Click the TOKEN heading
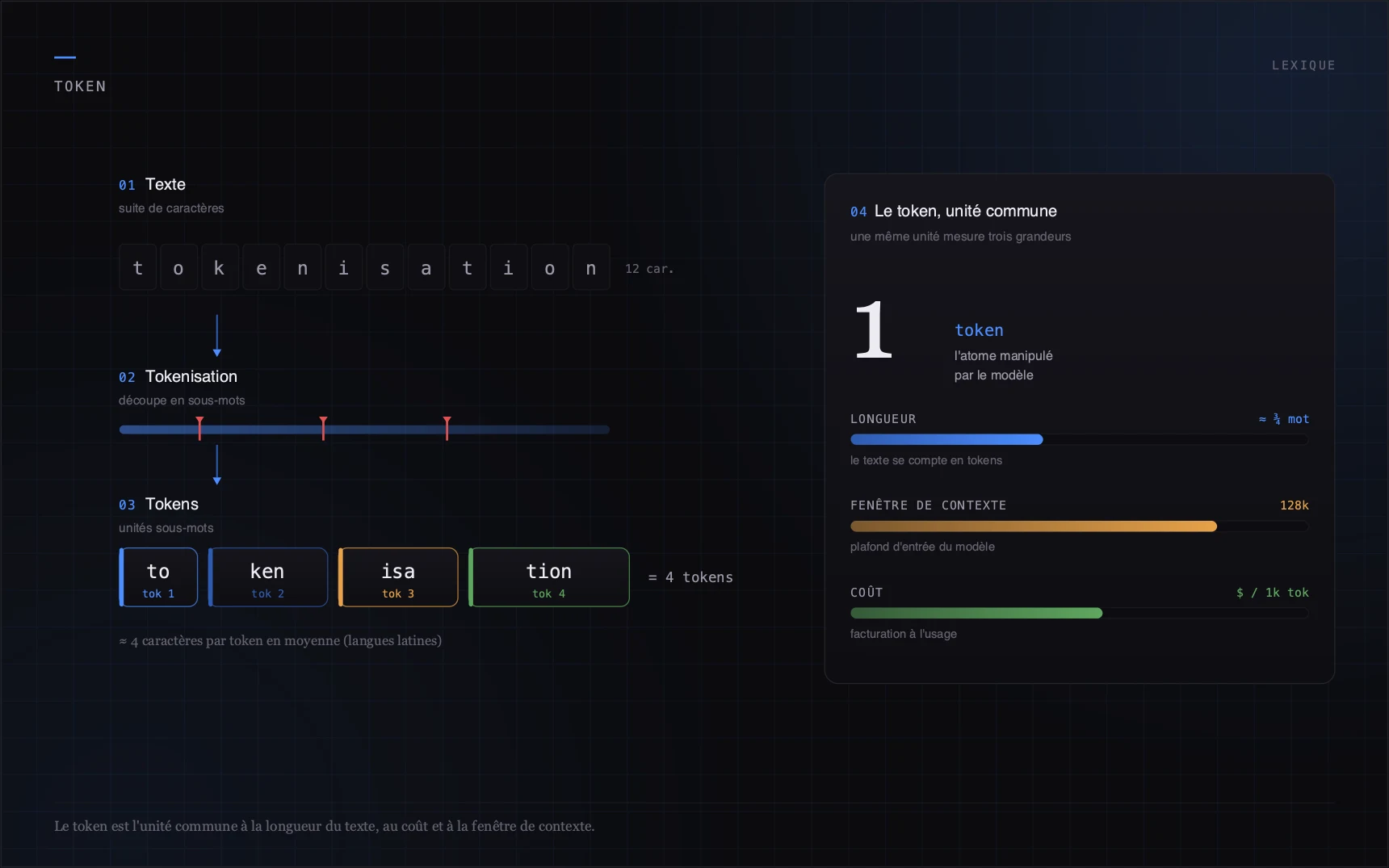The image size is (1389, 868). point(80,86)
